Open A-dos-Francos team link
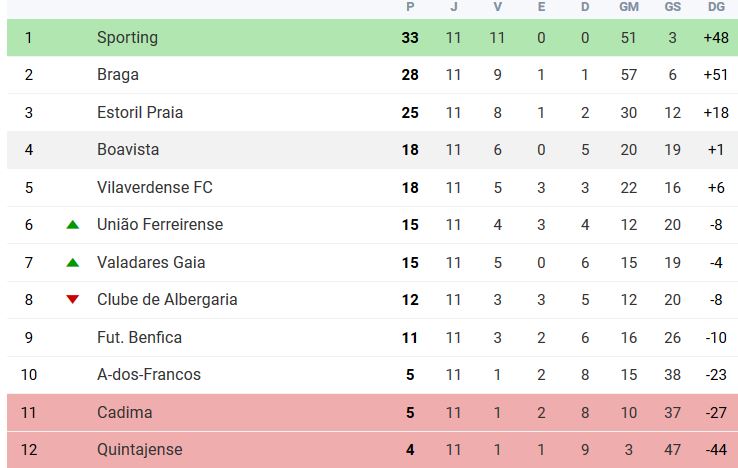738x468 pixels. click(x=149, y=375)
